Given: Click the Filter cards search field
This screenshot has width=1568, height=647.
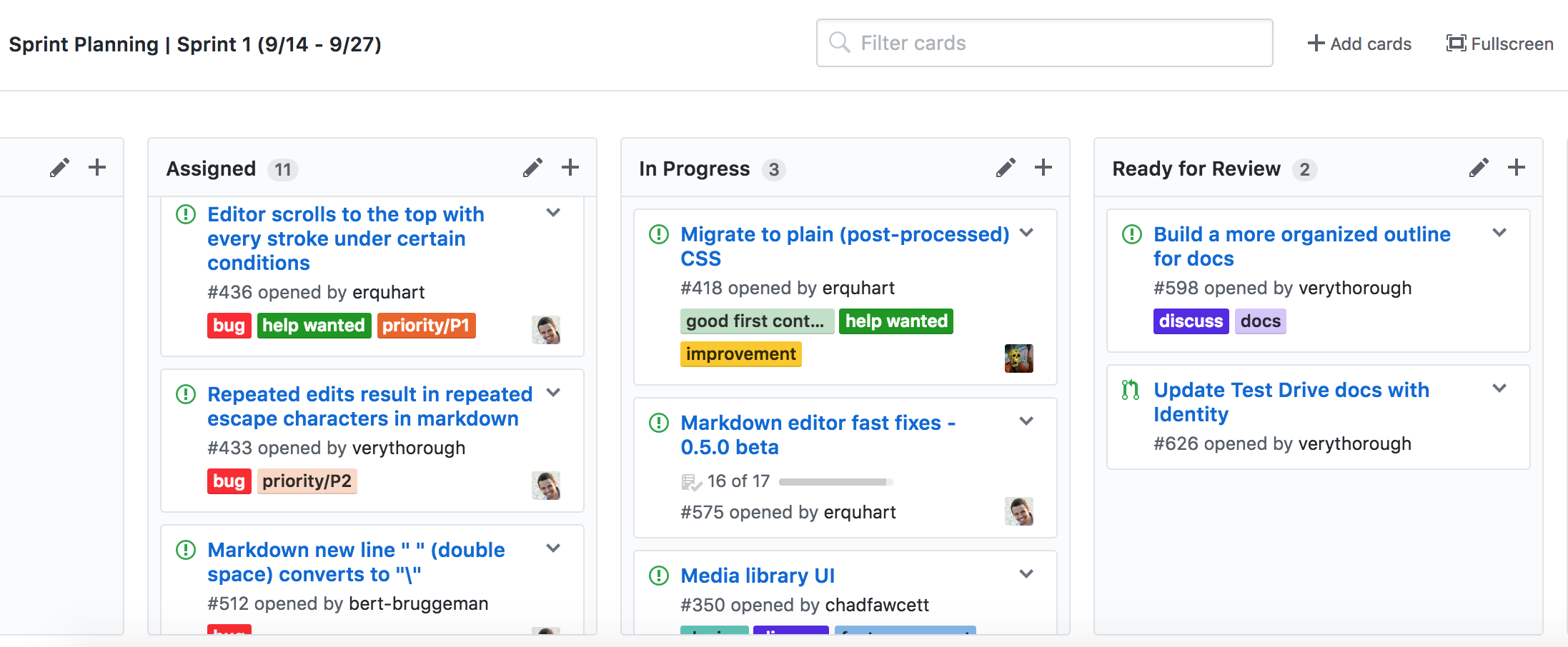Looking at the screenshot, I should [x=1044, y=44].
